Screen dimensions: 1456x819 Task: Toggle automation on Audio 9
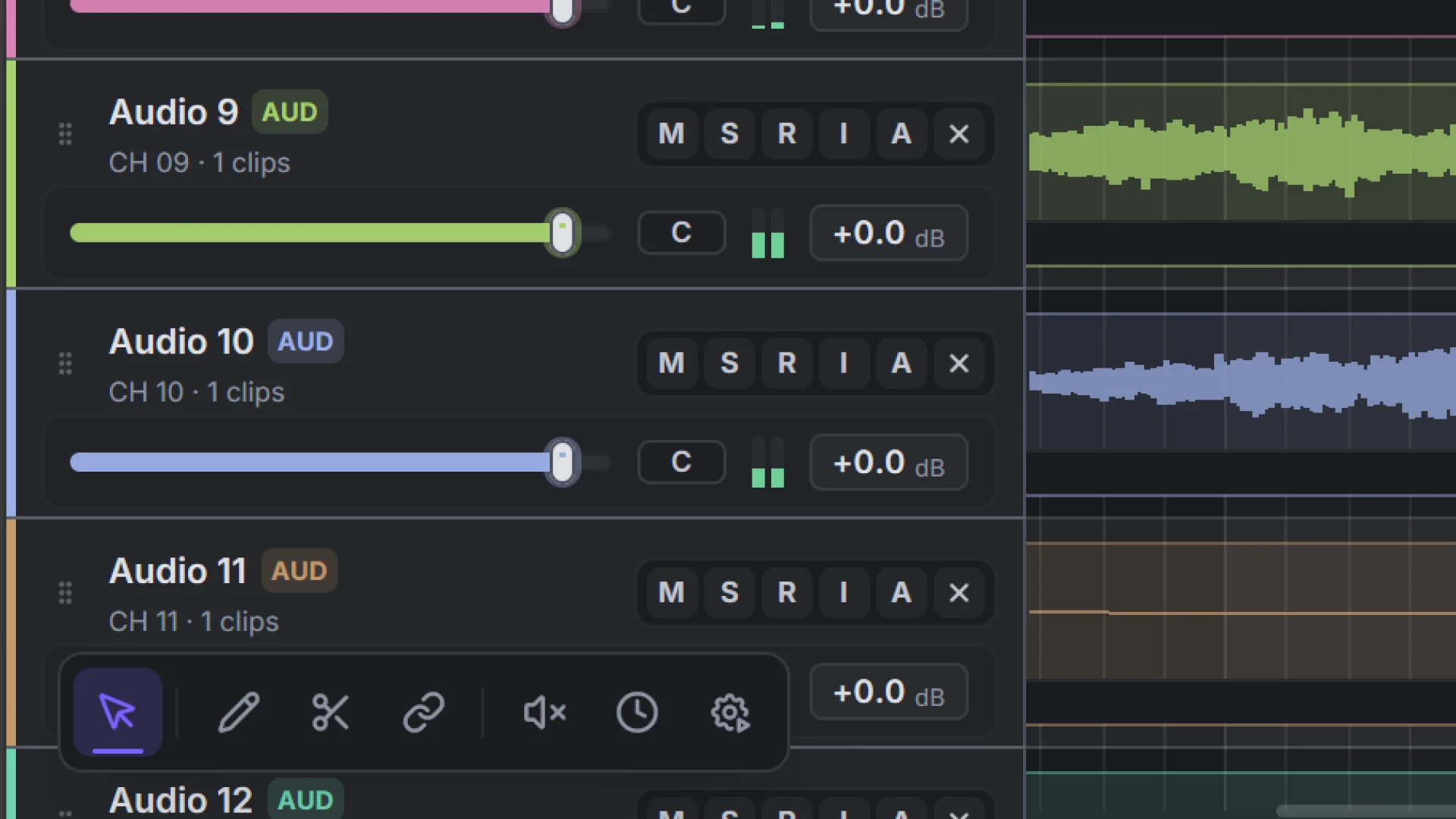click(x=902, y=133)
